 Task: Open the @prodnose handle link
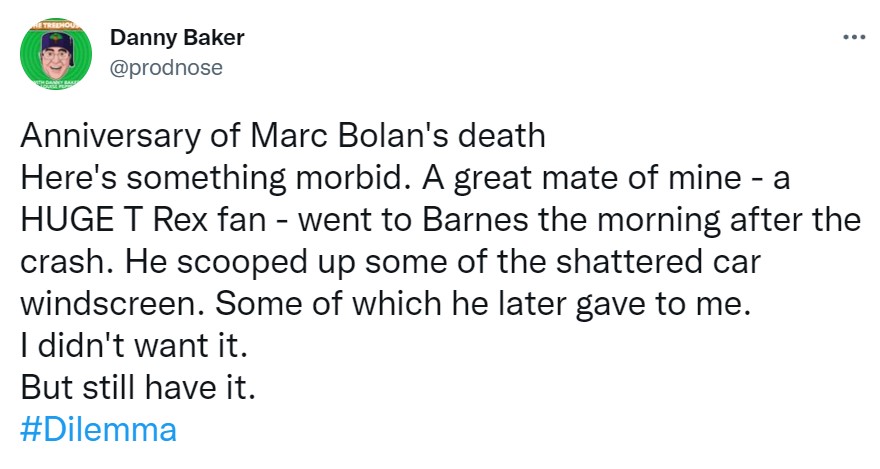tap(166, 67)
